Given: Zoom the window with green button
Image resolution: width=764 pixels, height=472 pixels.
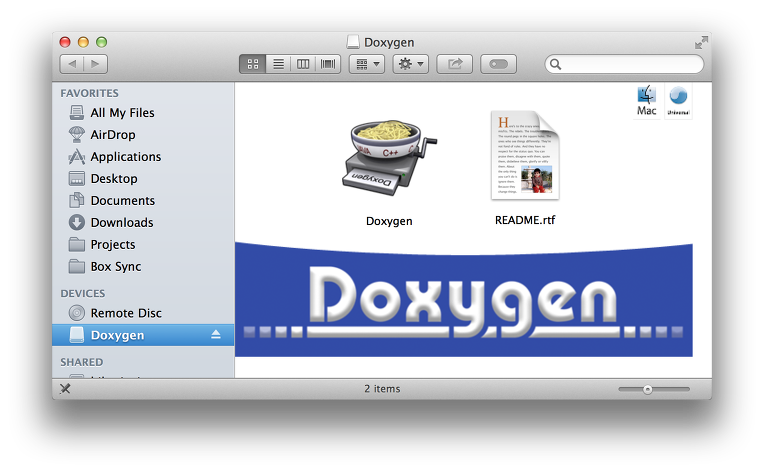Looking at the screenshot, I should [x=101, y=42].
